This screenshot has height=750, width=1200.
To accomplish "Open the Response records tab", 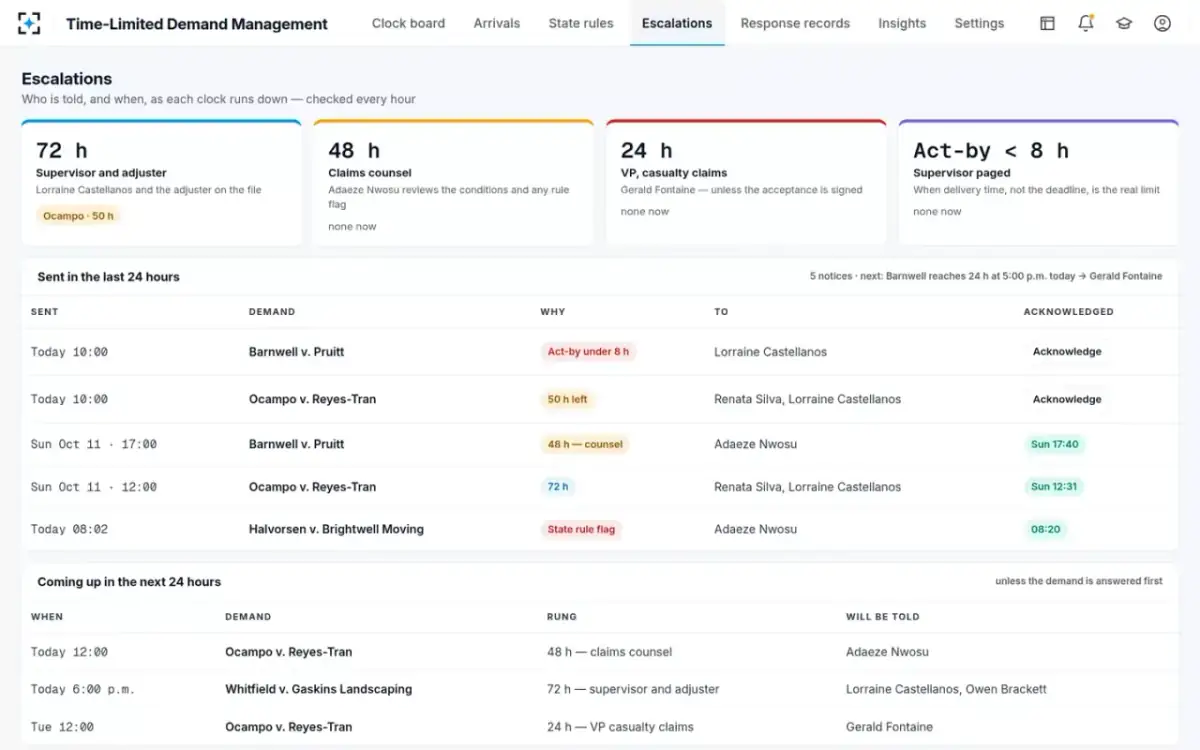I will pyautogui.click(x=795, y=23).
